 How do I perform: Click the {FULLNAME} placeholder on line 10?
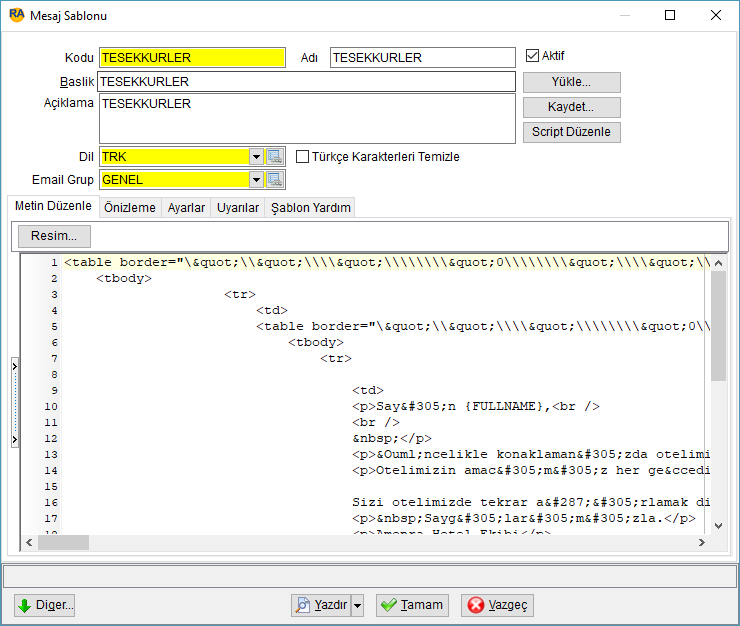505,406
